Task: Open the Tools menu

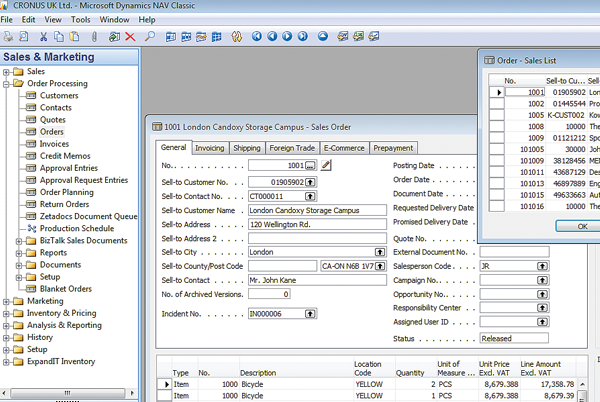Action: tap(81, 19)
